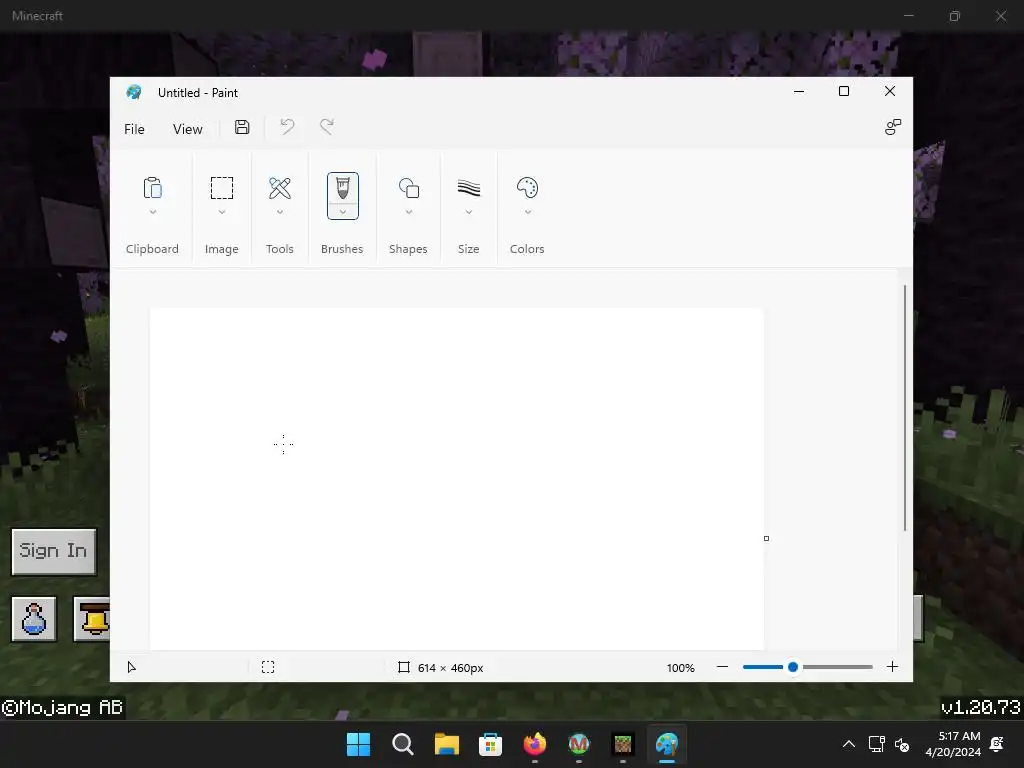Zoom in with the plus button
Image resolution: width=1024 pixels, height=768 pixels.
coord(892,667)
